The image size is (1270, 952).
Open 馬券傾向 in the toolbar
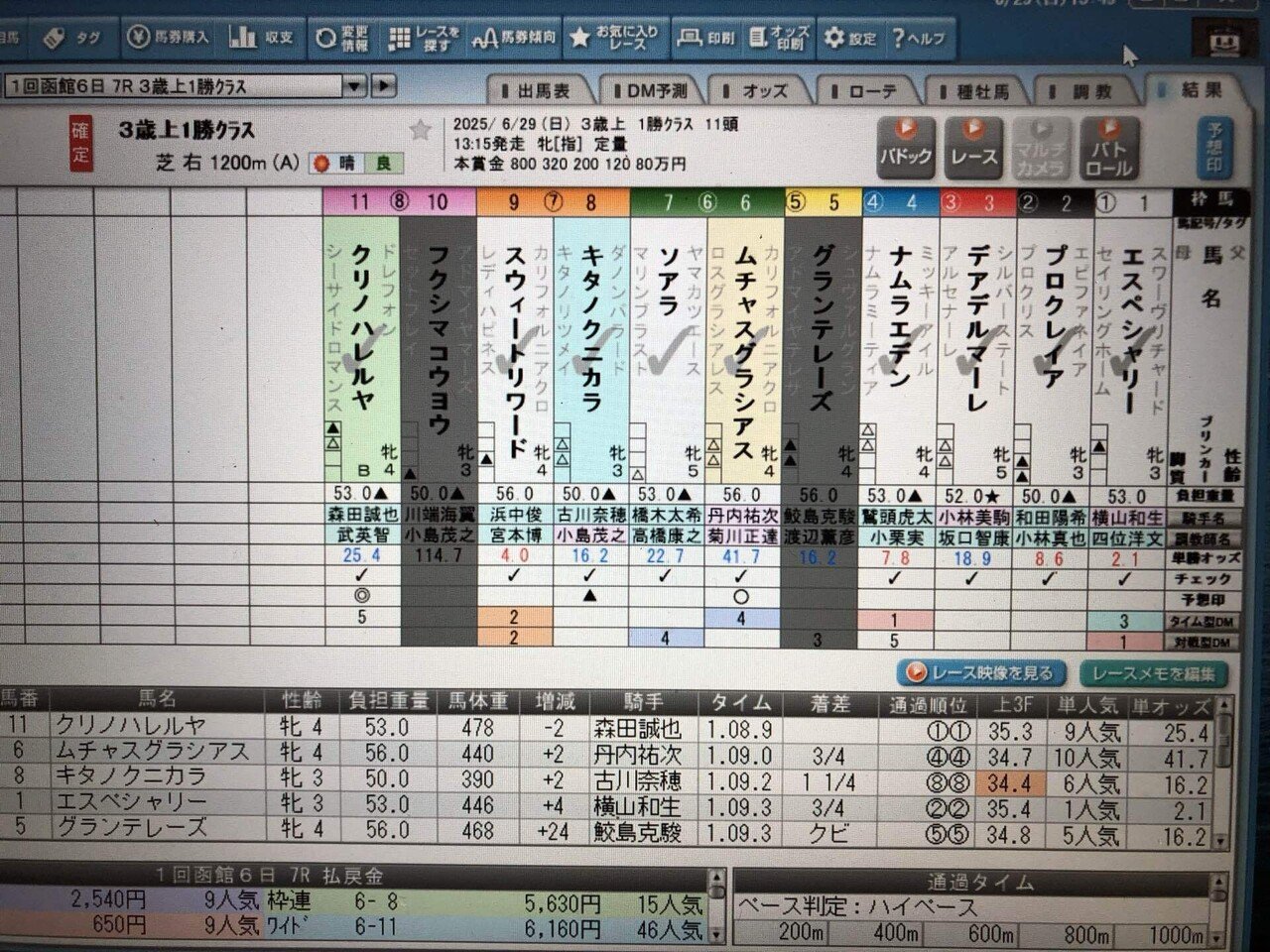(514, 39)
